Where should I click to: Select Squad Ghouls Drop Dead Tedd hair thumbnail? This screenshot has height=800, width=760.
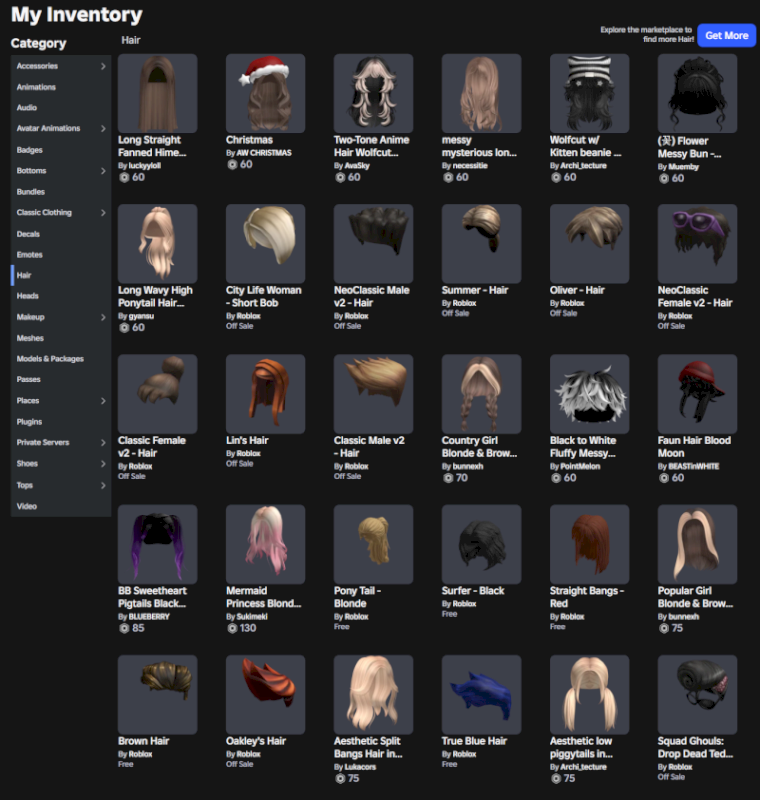click(x=697, y=695)
